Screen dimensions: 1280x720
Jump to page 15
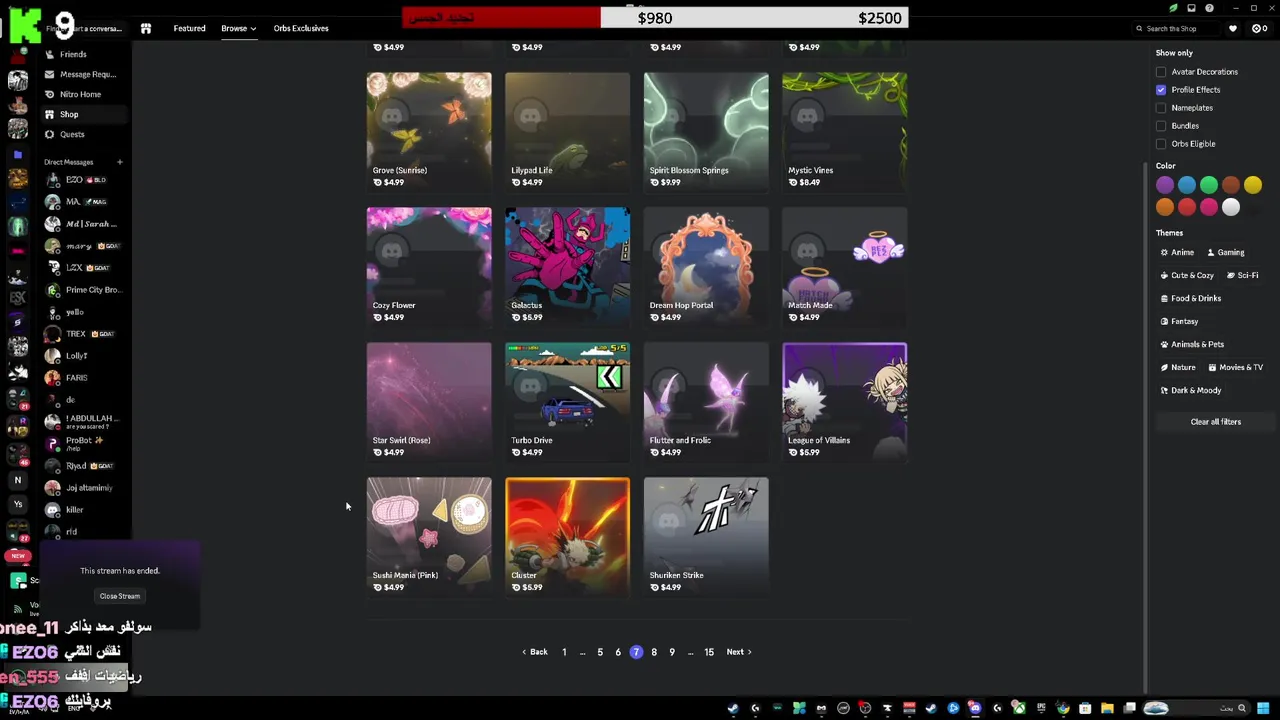[x=709, y=652]
